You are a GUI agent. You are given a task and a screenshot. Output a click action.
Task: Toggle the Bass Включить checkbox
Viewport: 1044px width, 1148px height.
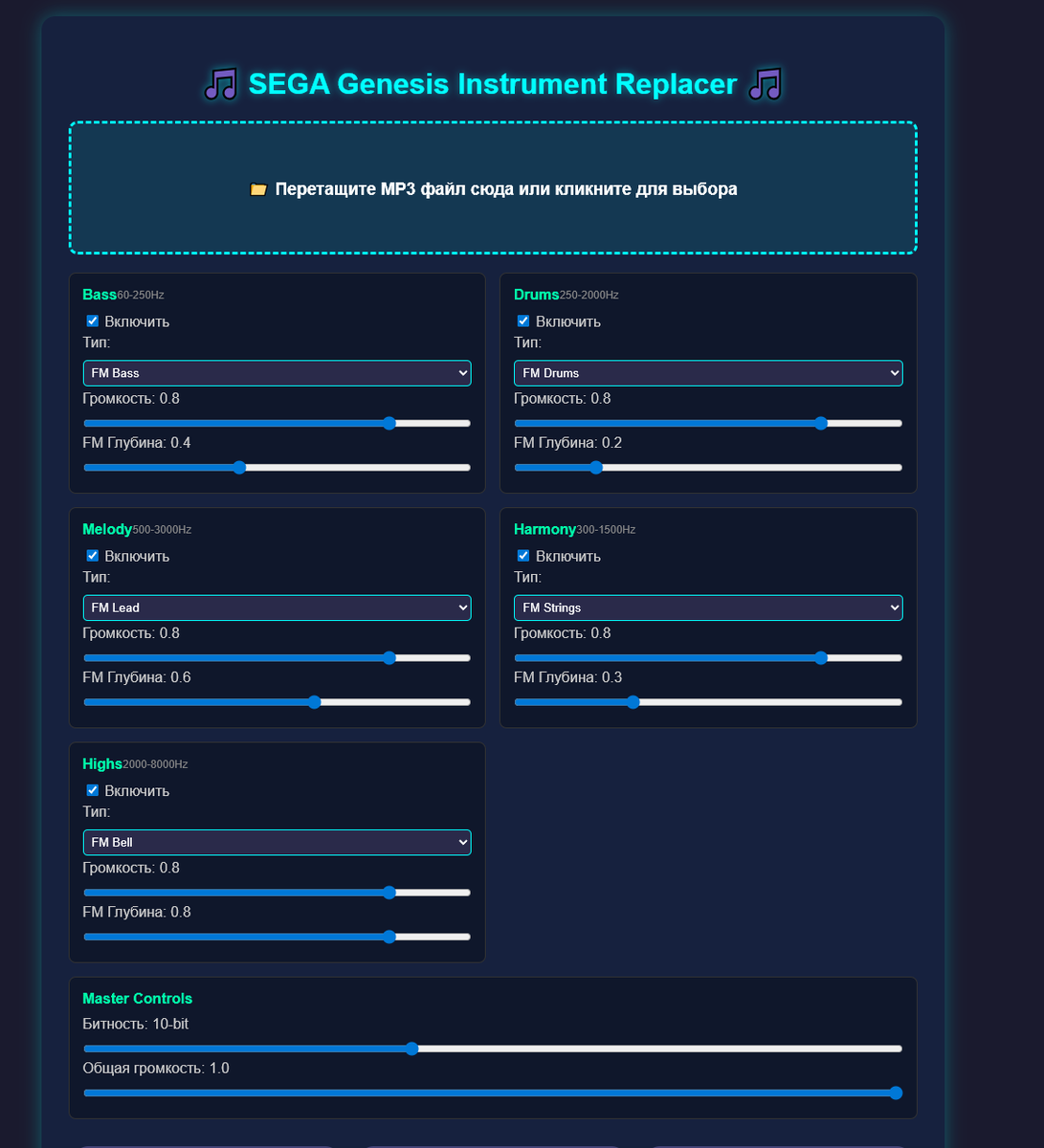pyautogui.click(x=93, y=320)
